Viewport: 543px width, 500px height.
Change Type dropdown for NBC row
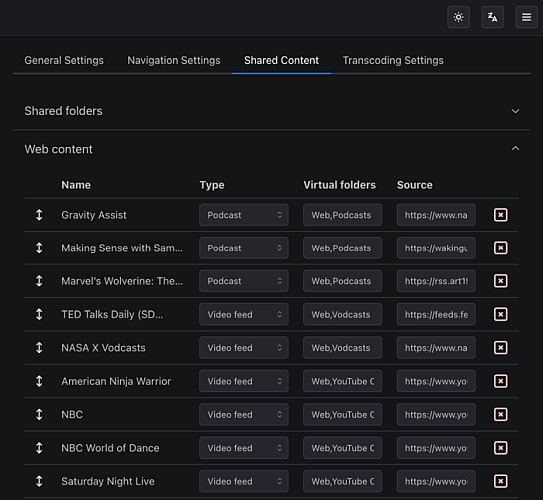tap(244, 414)
